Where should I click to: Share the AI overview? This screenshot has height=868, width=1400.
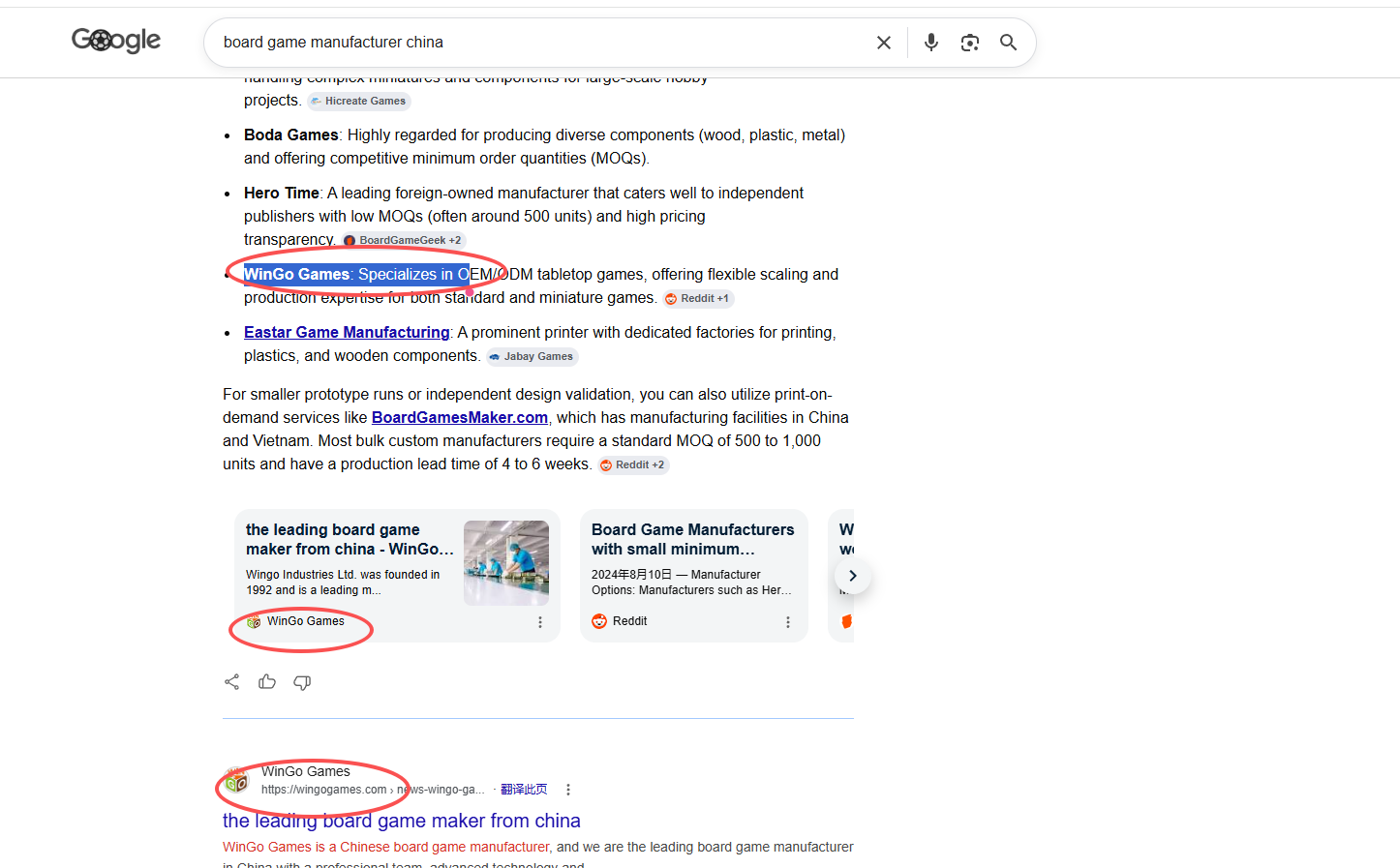pos(232,682)
